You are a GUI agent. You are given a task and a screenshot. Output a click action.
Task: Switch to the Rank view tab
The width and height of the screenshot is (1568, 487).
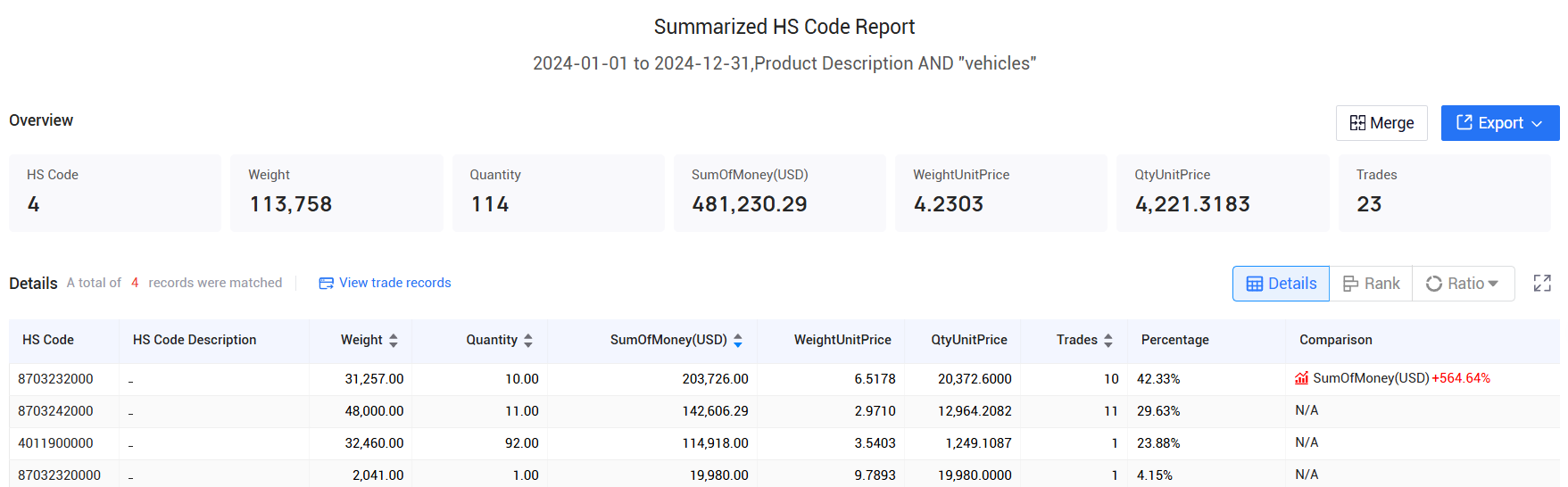click(1371, 284)
